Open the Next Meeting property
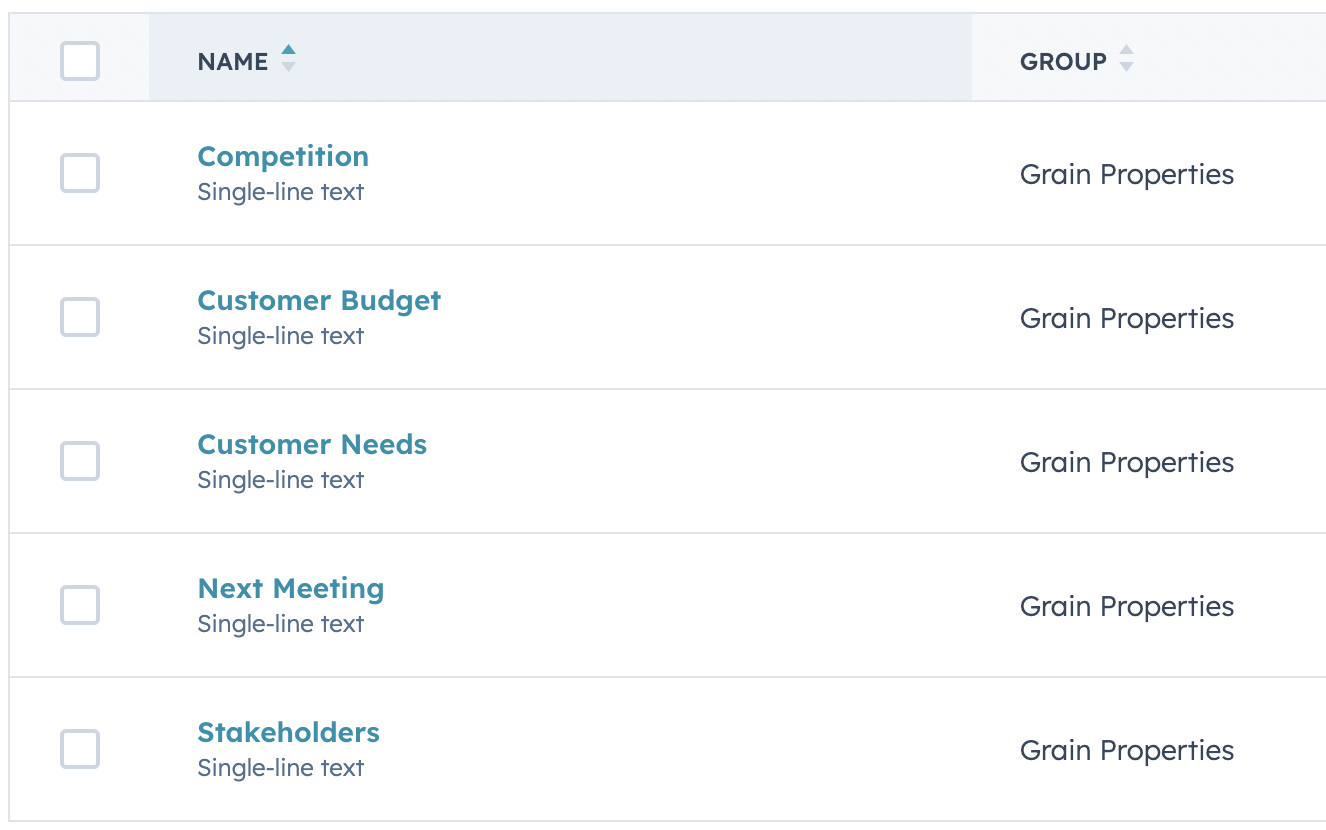Image resolution: width=1326 pixels, height=830 pixels. click(x=291, y=588)
